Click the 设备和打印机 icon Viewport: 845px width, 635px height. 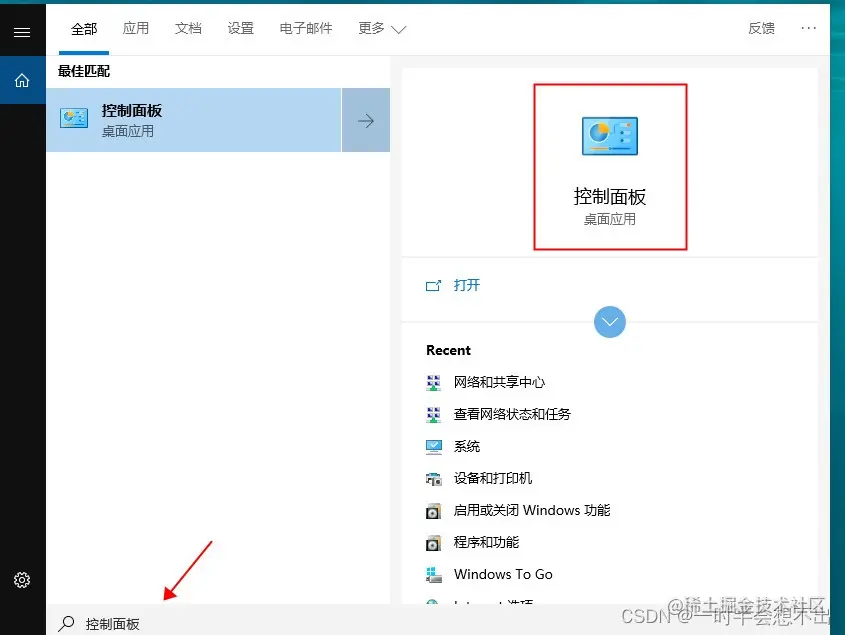[433, 479]
